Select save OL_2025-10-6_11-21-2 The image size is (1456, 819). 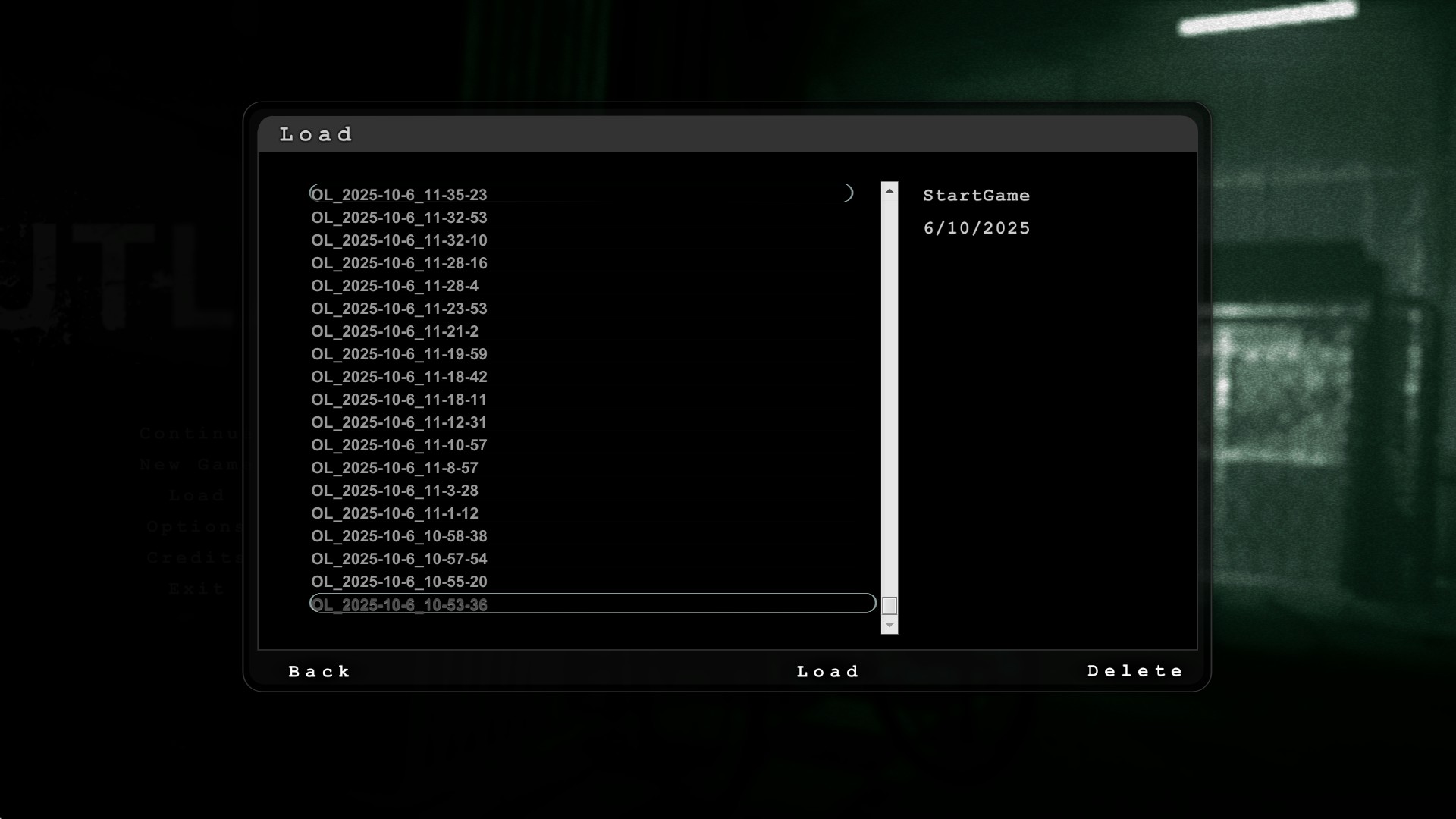394,331
